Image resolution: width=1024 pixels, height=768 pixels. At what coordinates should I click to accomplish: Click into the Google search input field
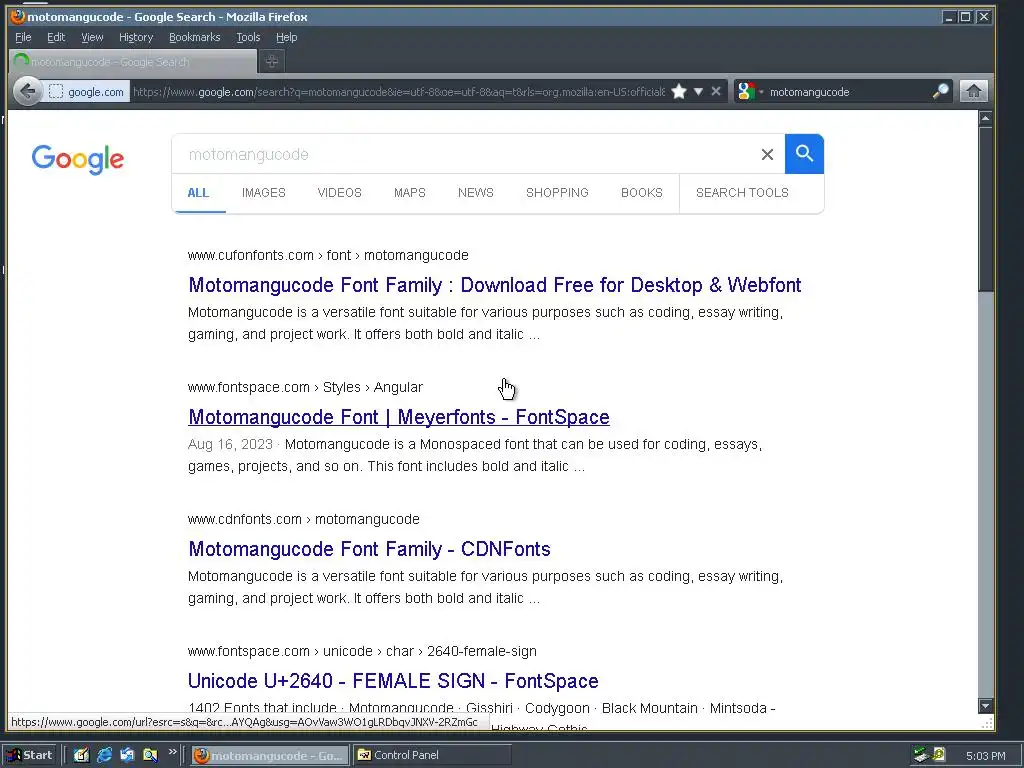pos(468,154)
